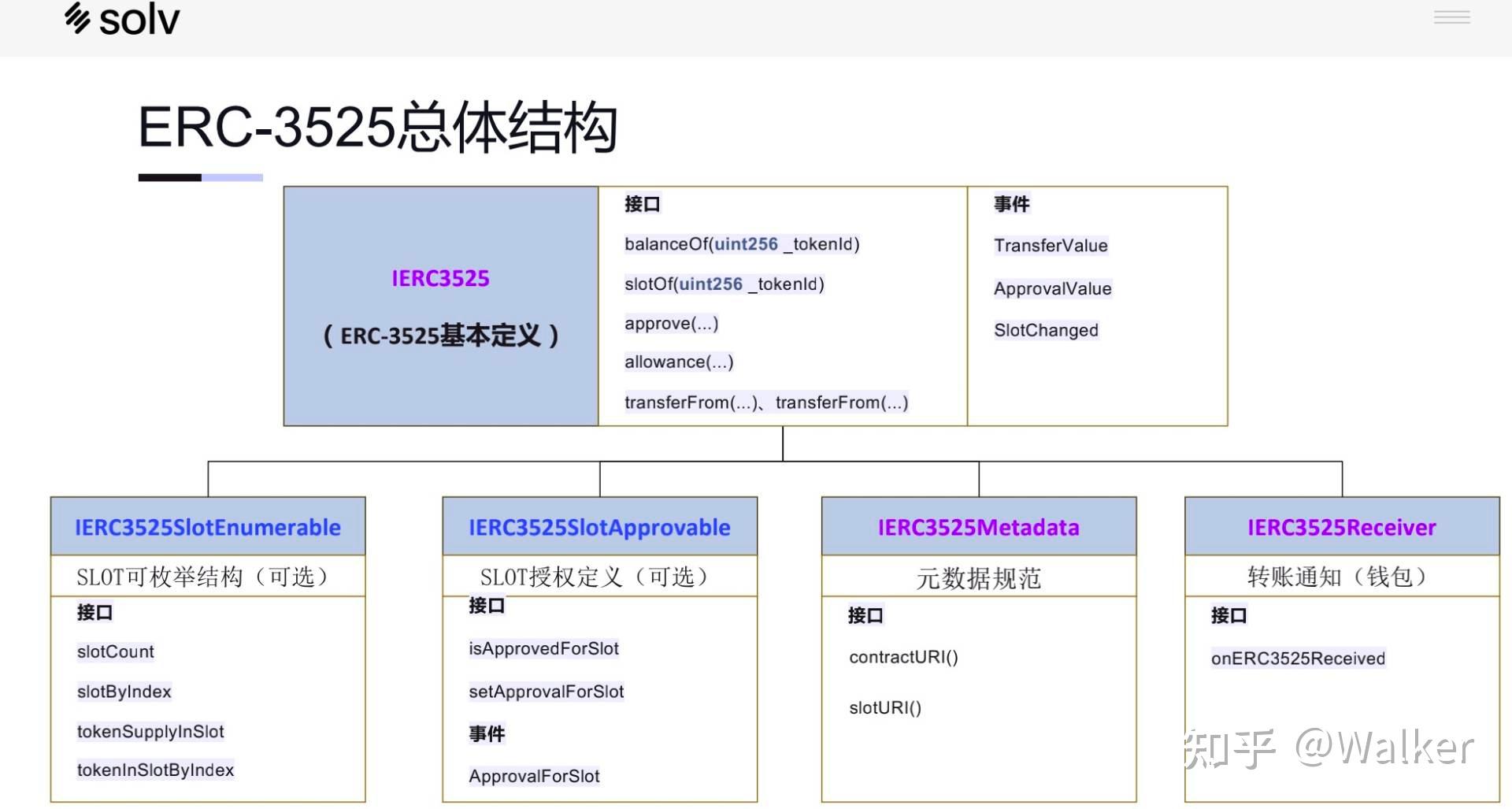
Task: Click the IERC3525SlotApprovable header
Action: tap(599, 527)
